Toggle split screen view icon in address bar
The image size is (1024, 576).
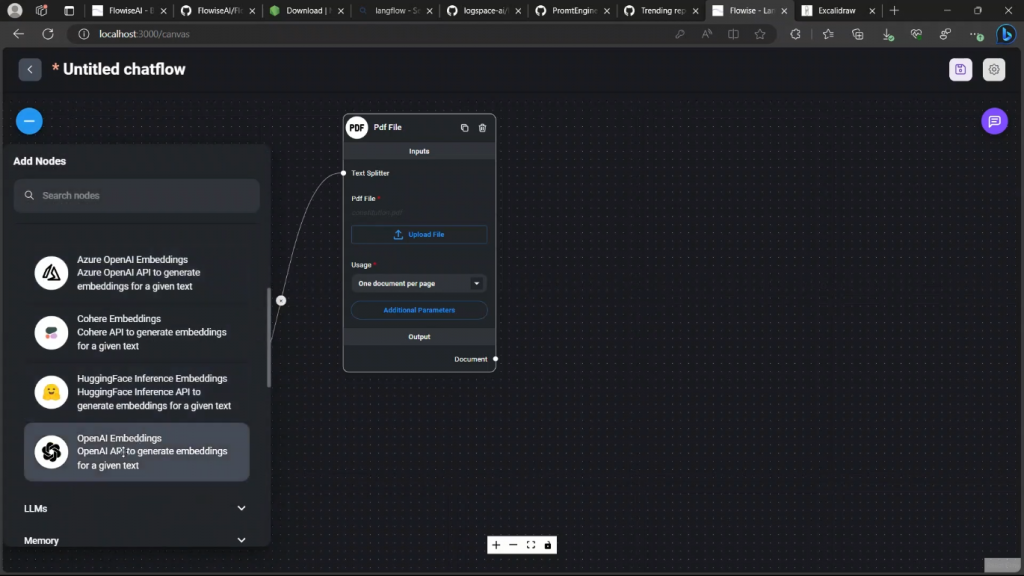pos(733,34)
